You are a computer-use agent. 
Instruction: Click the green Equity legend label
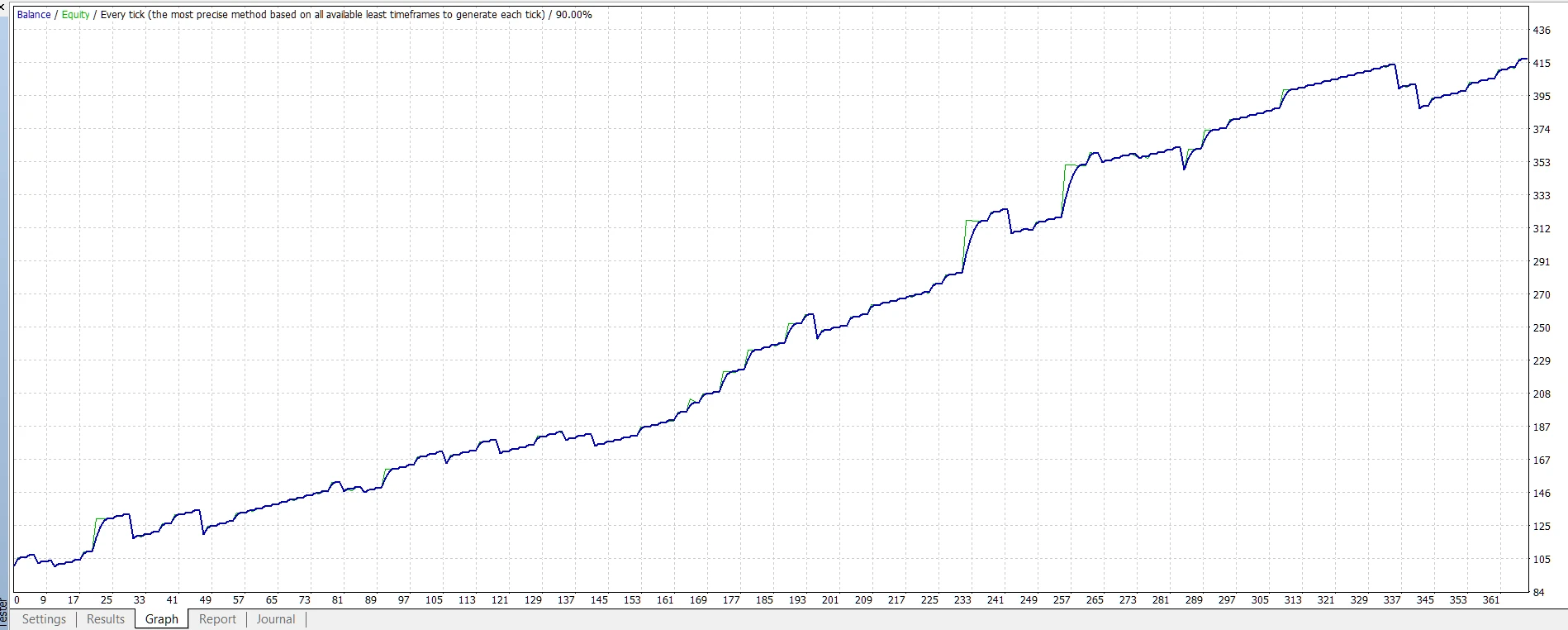coord(76,15)
